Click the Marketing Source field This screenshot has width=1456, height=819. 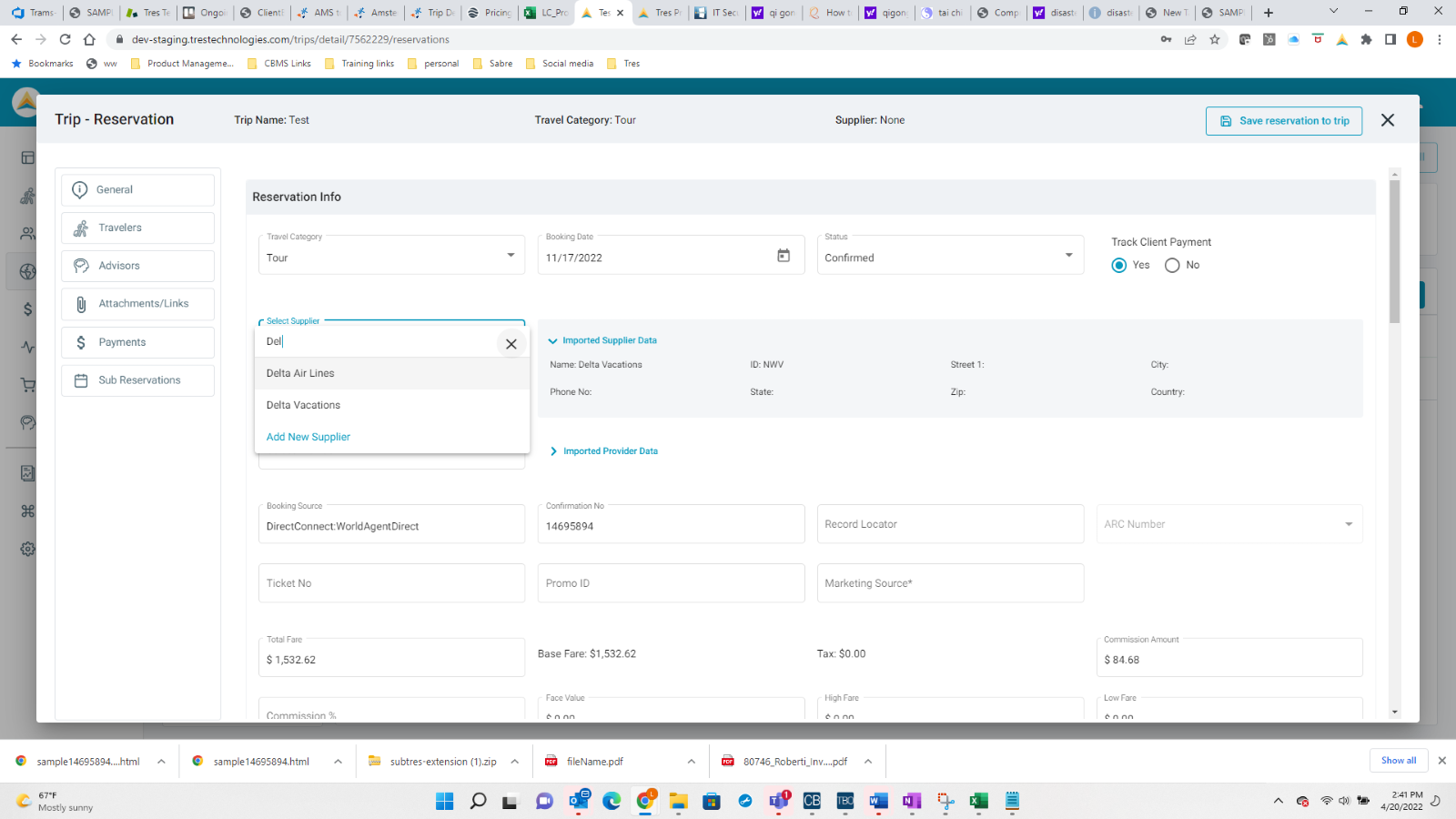point(951,583)
